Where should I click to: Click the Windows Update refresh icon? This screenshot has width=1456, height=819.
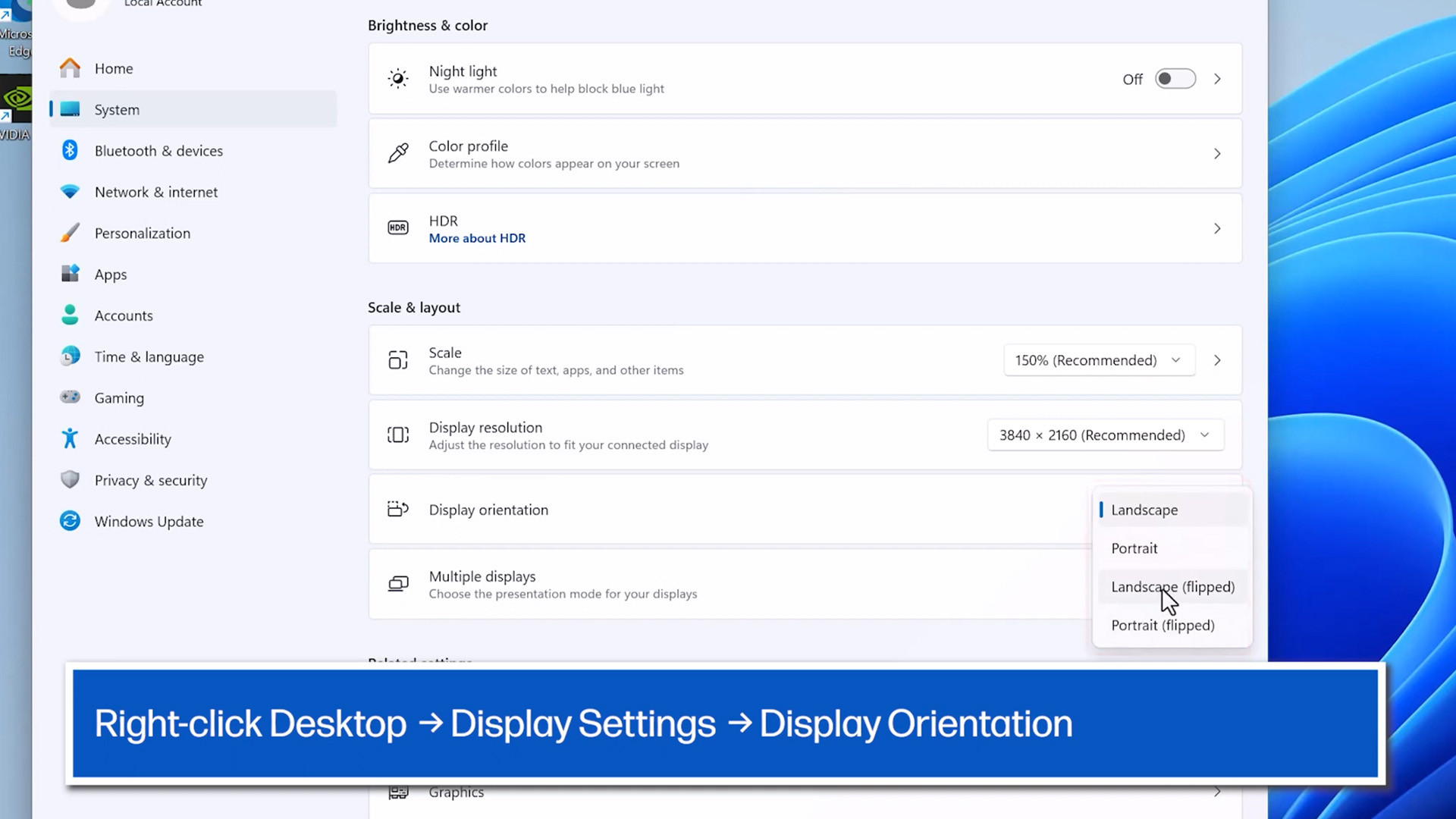(x=70, y=521)
